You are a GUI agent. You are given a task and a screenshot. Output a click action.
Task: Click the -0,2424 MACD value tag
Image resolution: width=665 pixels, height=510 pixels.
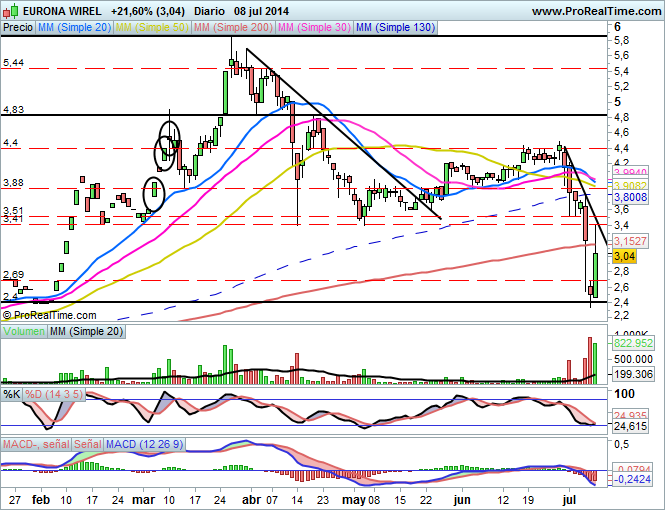click(632, 479)
